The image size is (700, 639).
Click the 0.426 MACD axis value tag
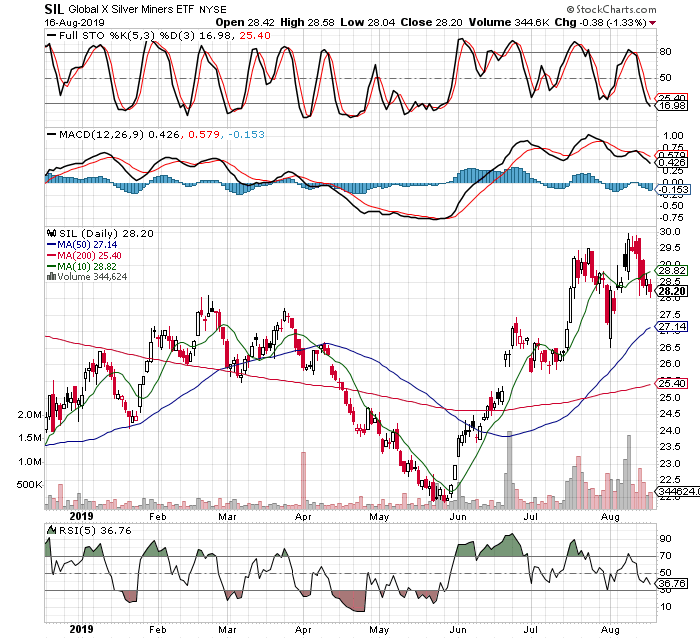click(x=671, y=163)
